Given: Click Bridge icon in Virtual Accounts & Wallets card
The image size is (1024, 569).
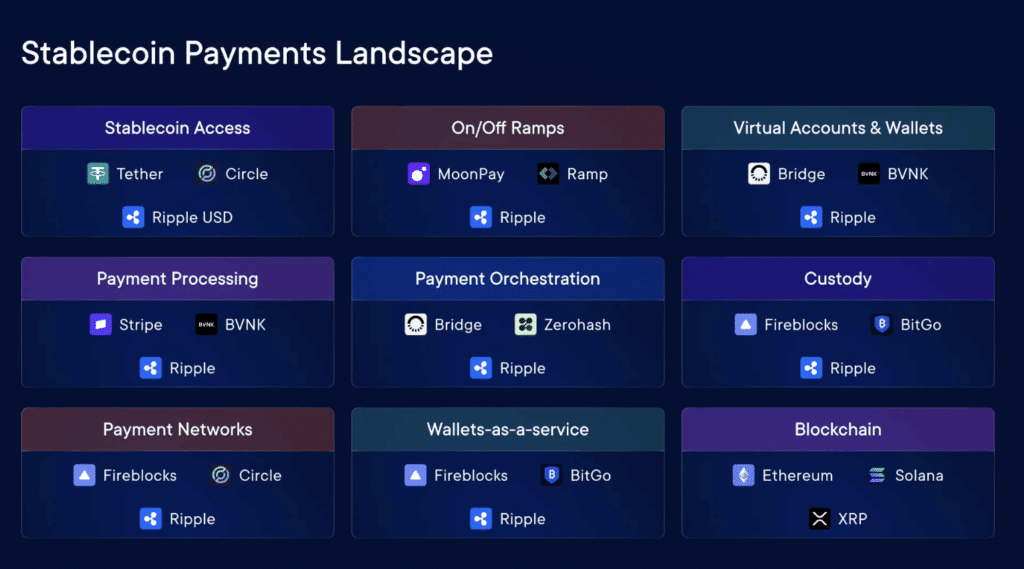Looking at the screenshot, I should pos(759,174).
